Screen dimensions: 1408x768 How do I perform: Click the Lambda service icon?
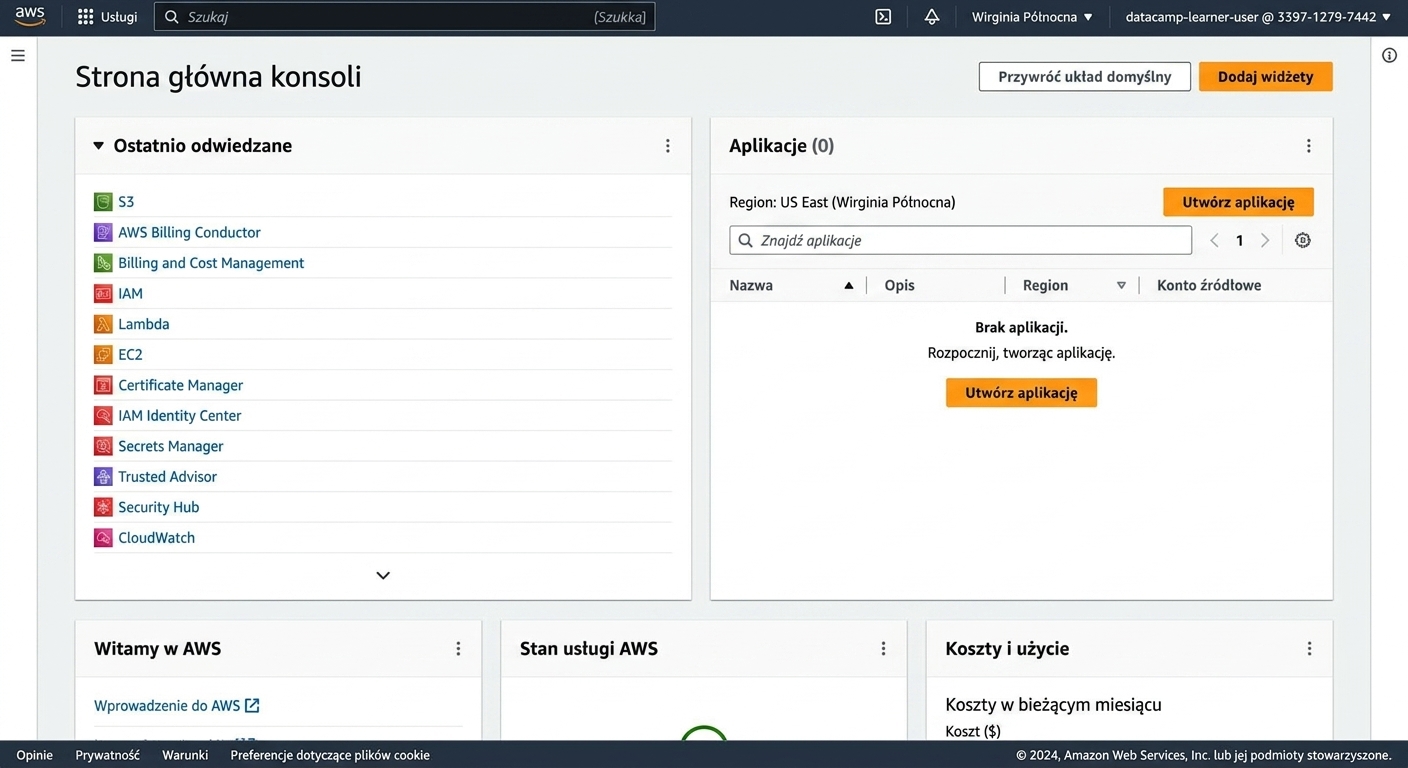(103, 324)
